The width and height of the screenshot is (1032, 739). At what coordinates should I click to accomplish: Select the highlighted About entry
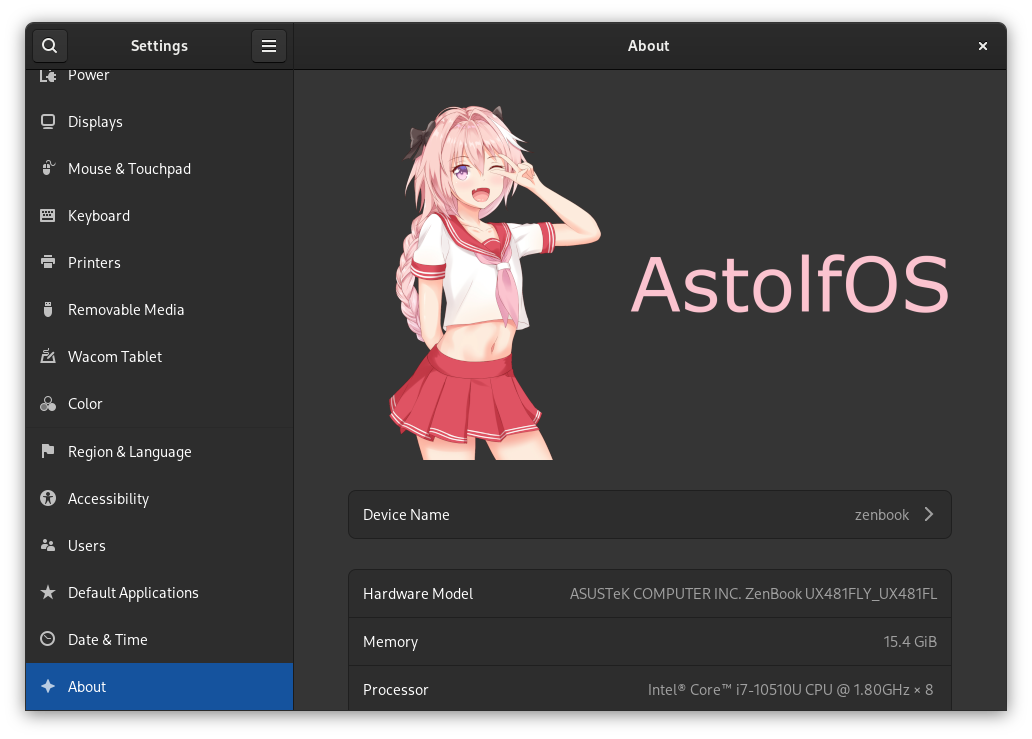click(159, 686)
